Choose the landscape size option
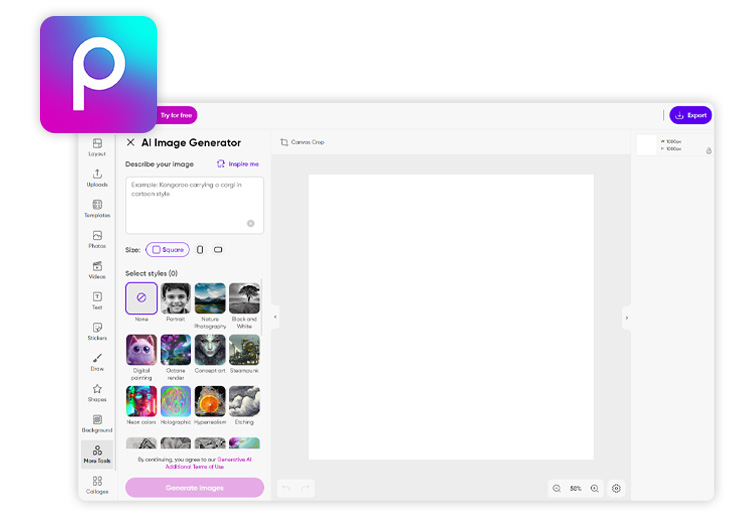 [x=218, y=249]
